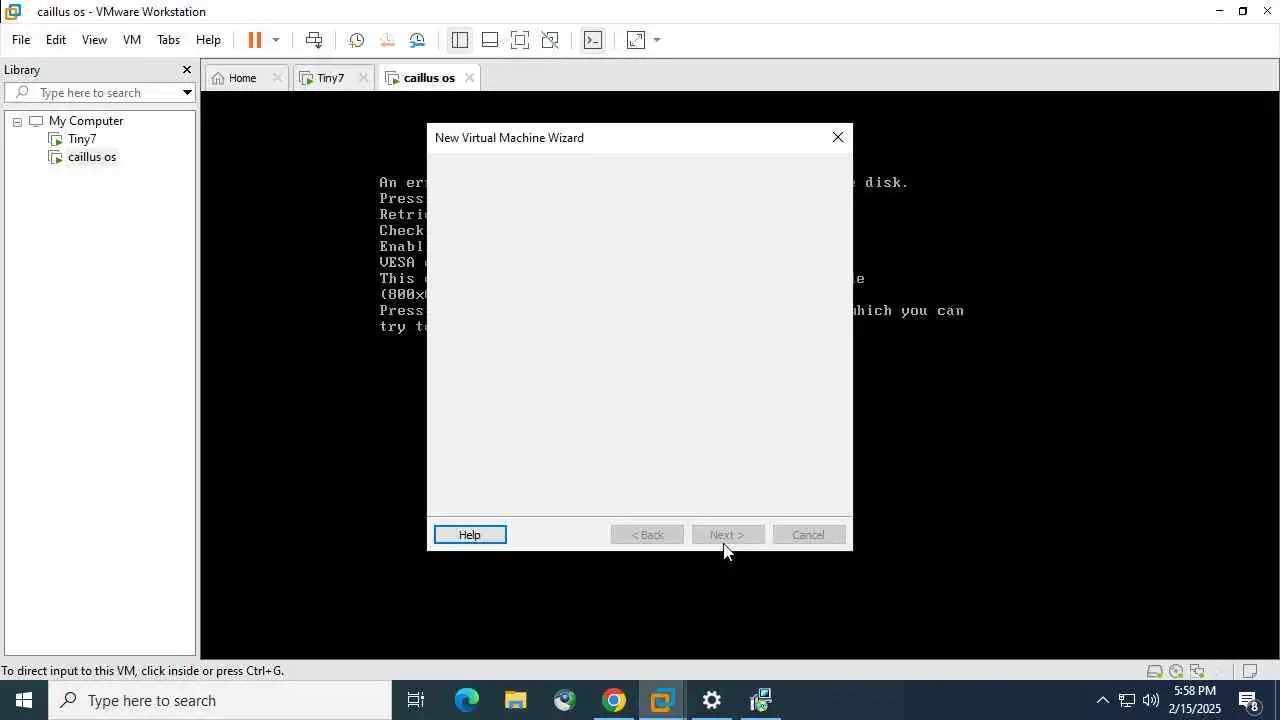
Task: Close the caillus os tab
Action: tap(469, 78)
